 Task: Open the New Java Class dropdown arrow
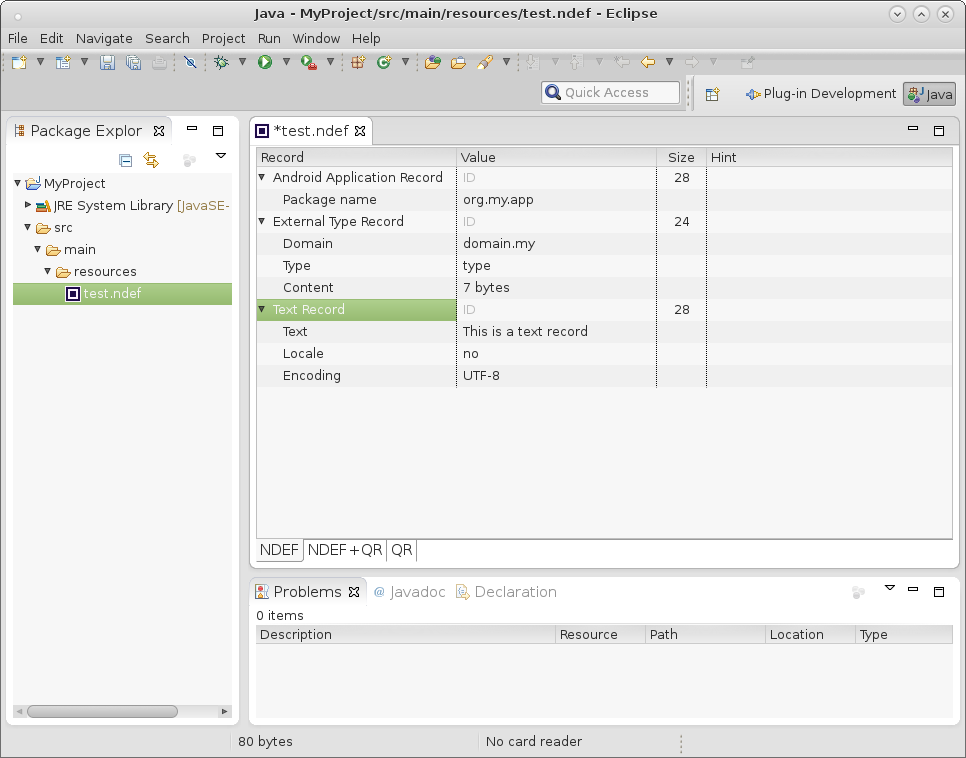[x=405, y=62]
